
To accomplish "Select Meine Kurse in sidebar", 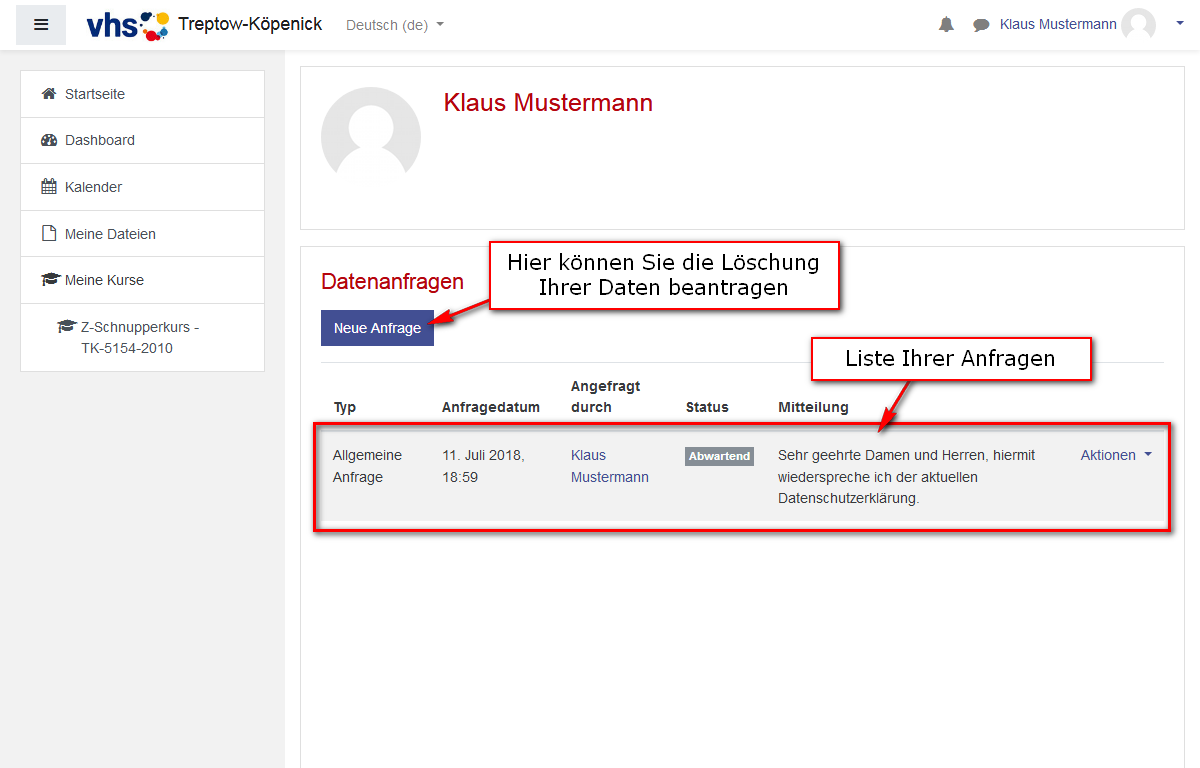I will pos(142,280).
